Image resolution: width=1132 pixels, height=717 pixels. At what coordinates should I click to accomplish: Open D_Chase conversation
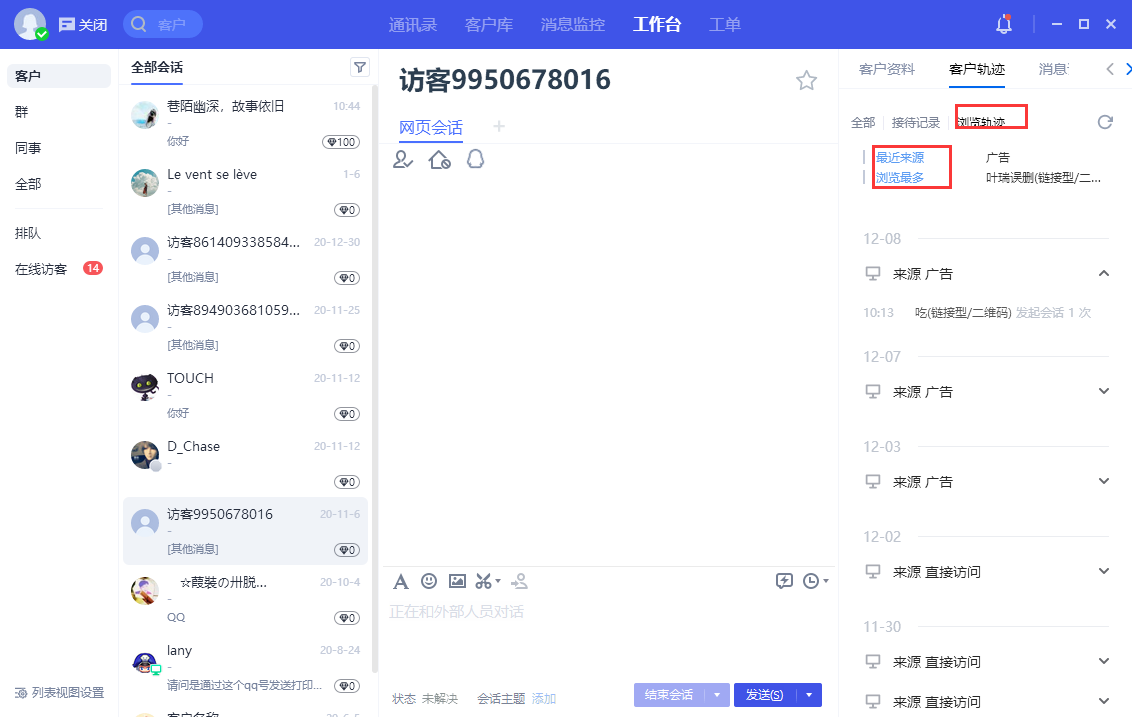click(245, 462)
